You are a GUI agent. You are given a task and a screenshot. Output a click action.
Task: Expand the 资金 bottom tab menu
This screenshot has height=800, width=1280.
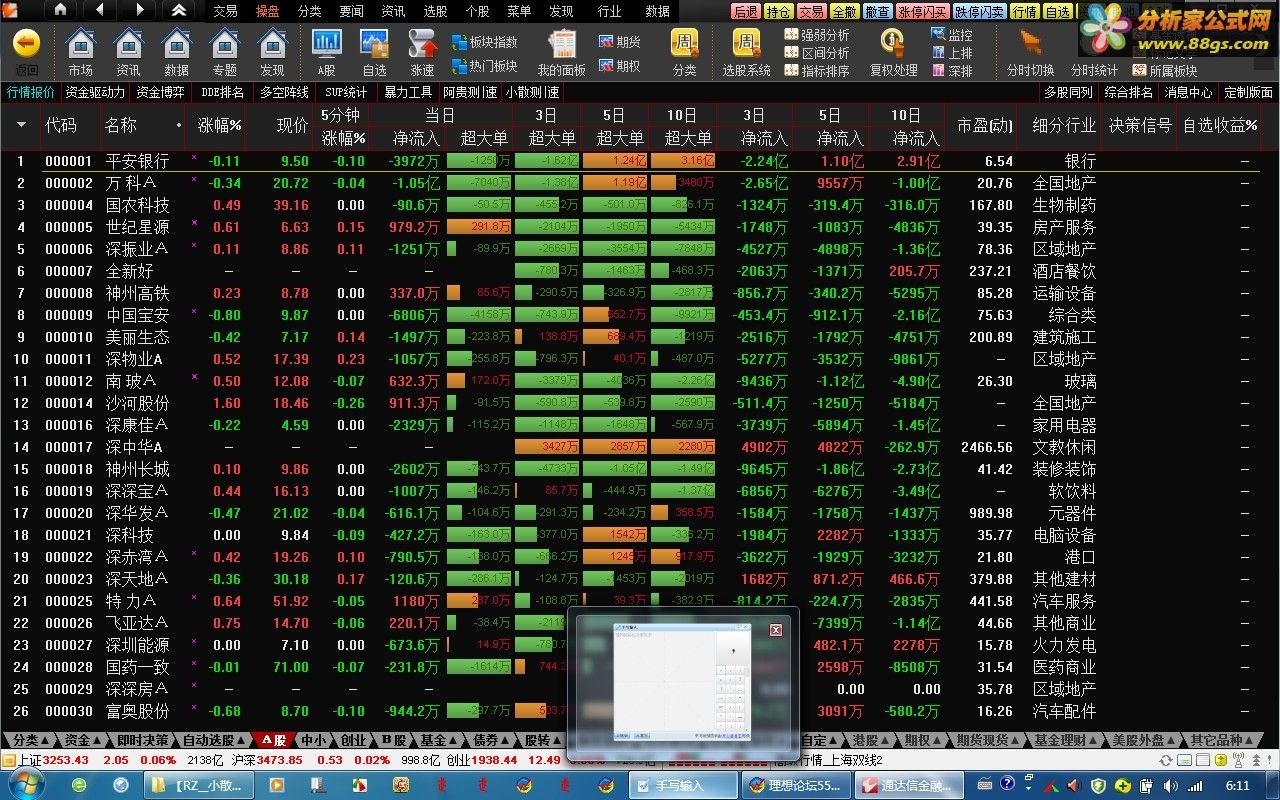coord(83,740)
